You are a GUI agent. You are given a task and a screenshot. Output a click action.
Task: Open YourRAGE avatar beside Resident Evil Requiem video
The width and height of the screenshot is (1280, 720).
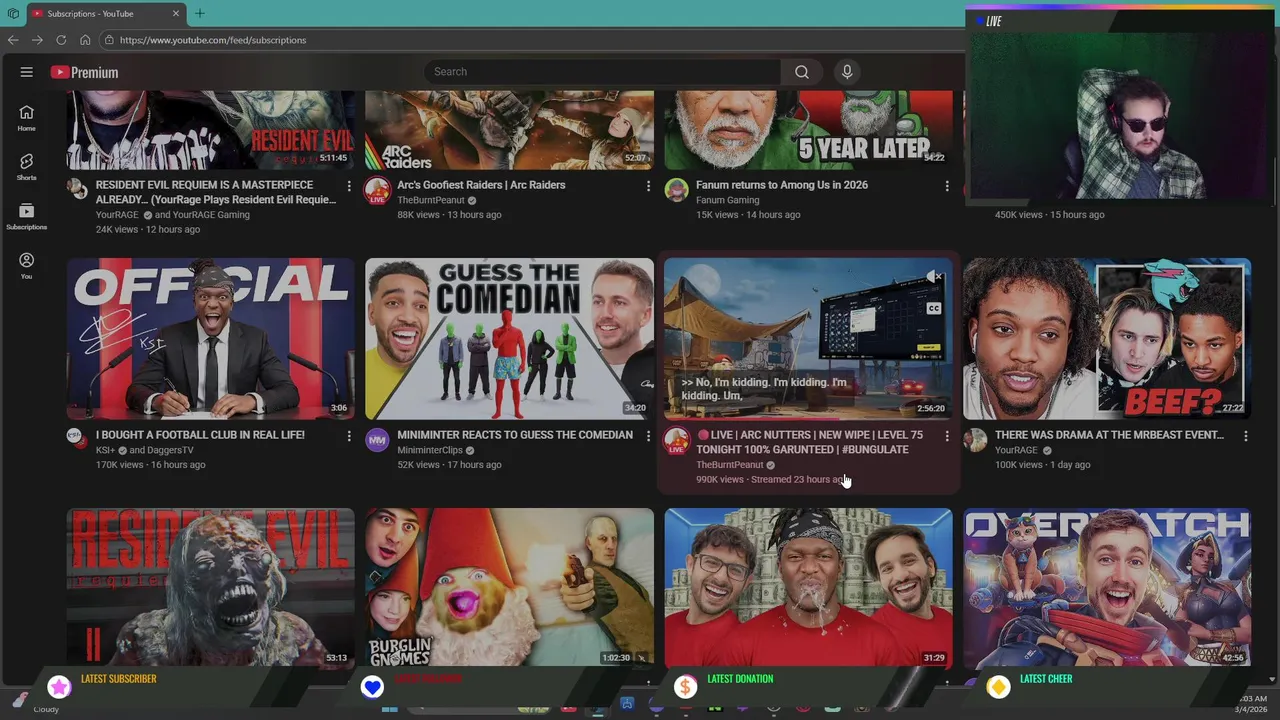pyautogui.click(x=77, y=189)
